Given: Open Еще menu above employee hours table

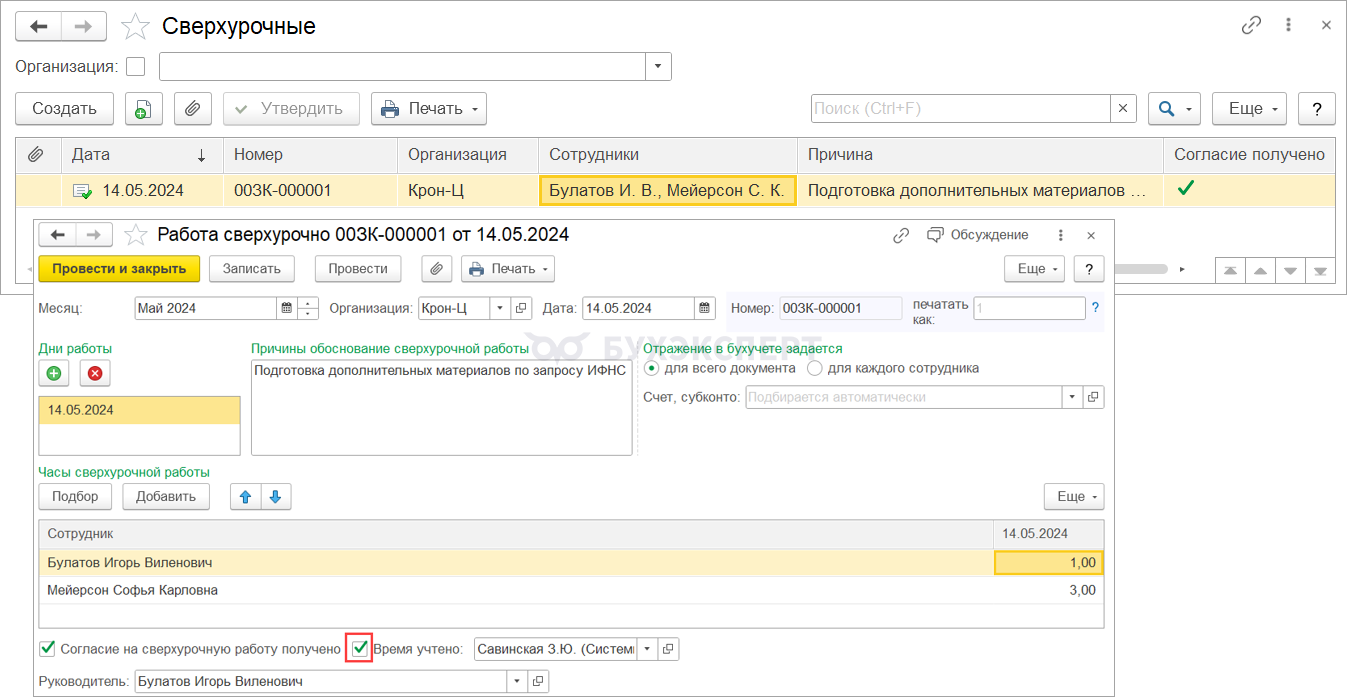Looking at the screenshot, I should [1074, 496].
